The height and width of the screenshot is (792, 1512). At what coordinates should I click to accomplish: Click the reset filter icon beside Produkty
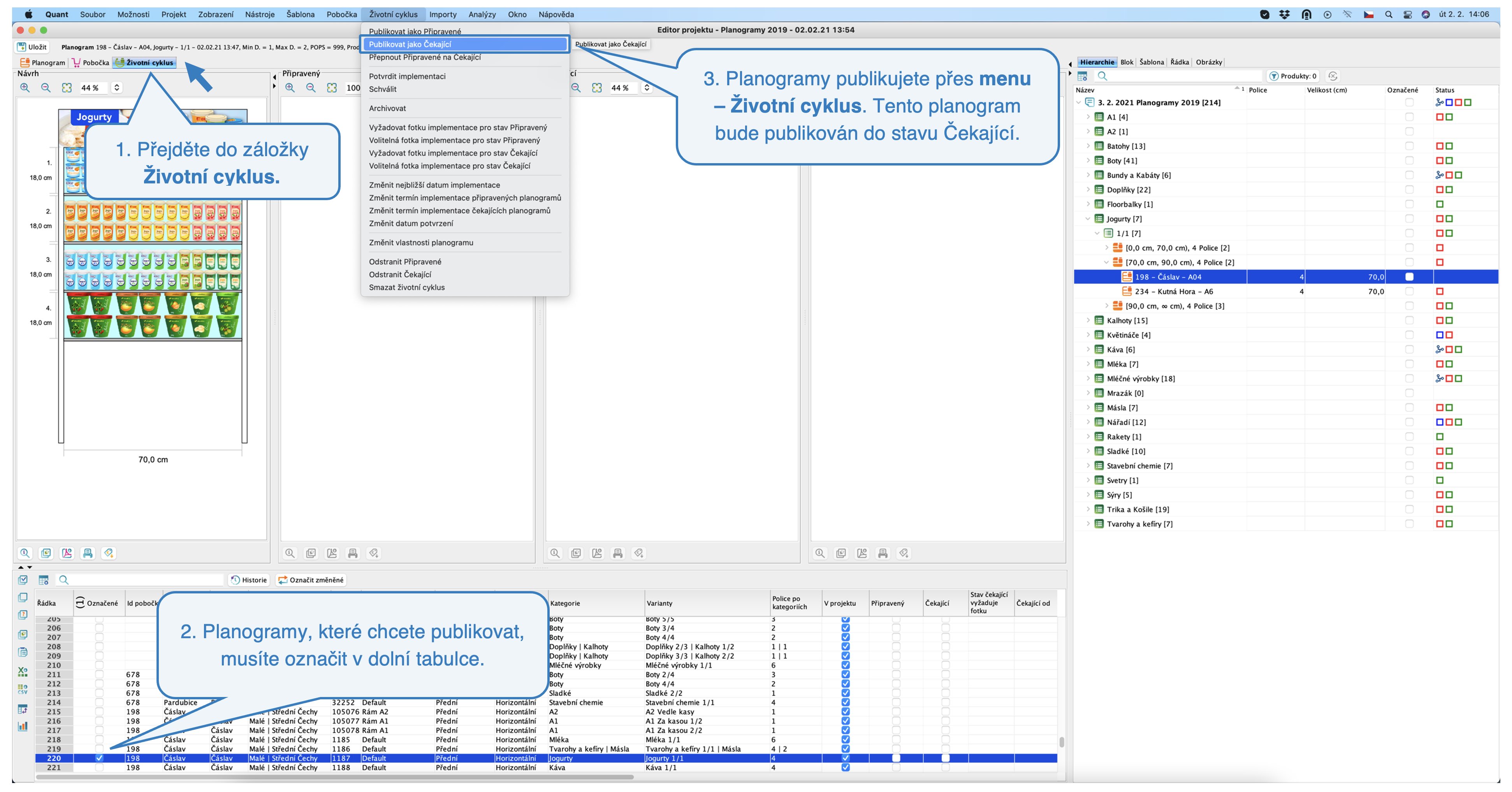(1333, 76)
